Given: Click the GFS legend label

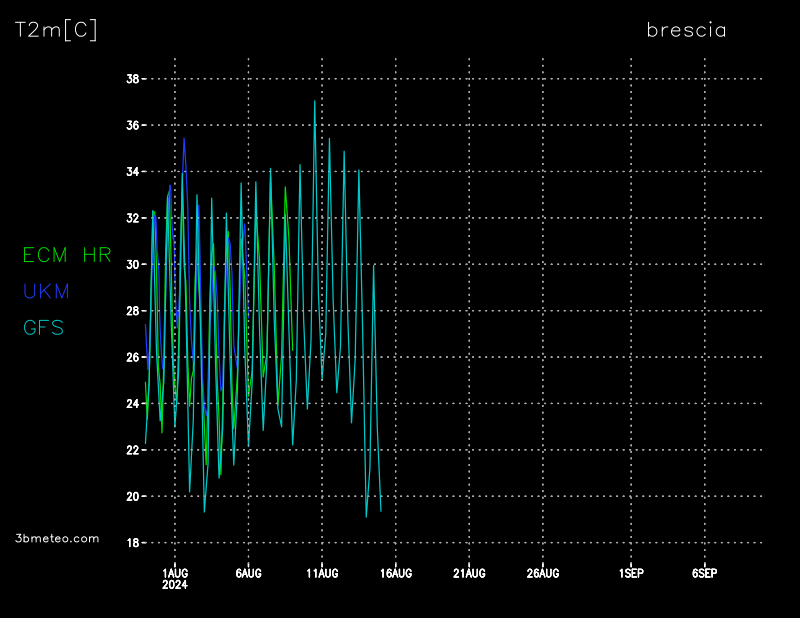Looking at the screenshot, I should pyautogui.click(x=43, y=328).
